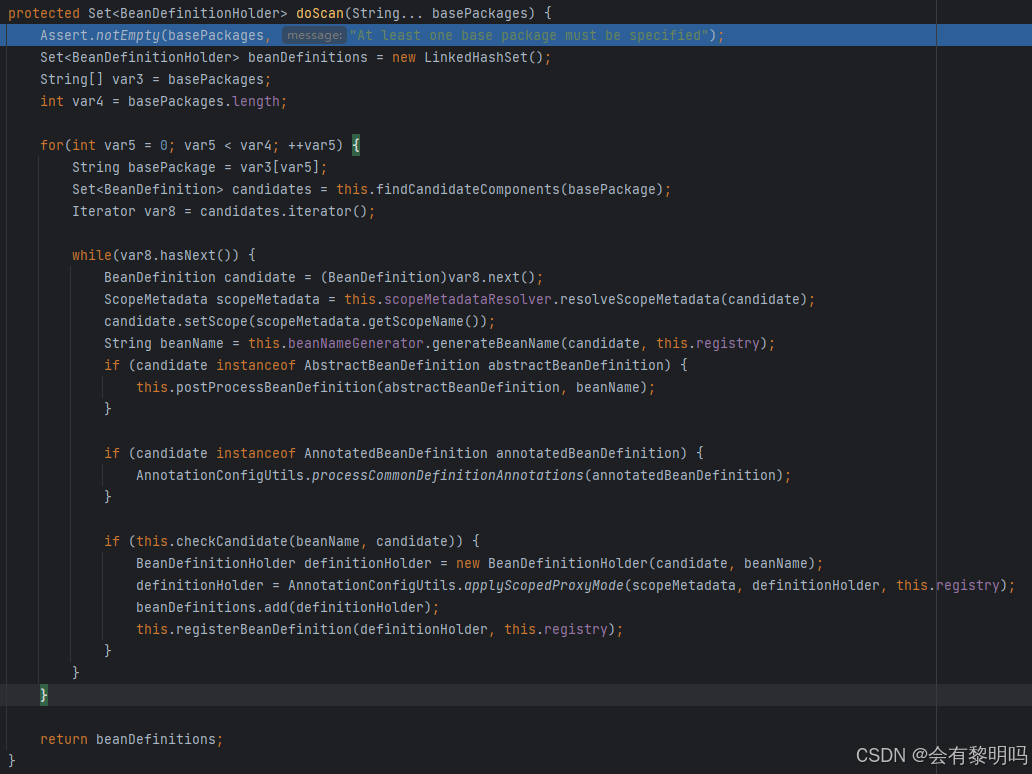Click 'instanceof AnnotatedBeanDefinition' check
1032x774 pixels.
tap(352, 453)
